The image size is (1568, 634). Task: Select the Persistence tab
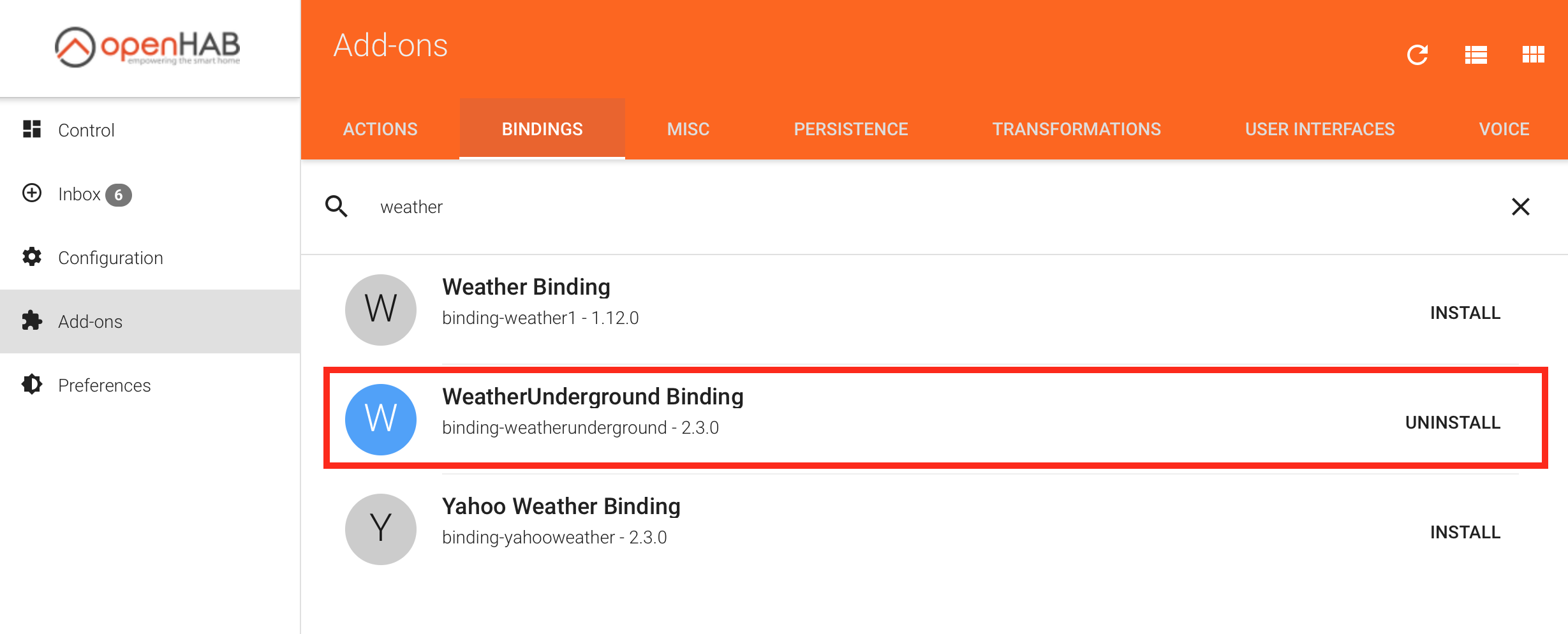[850, 129]
